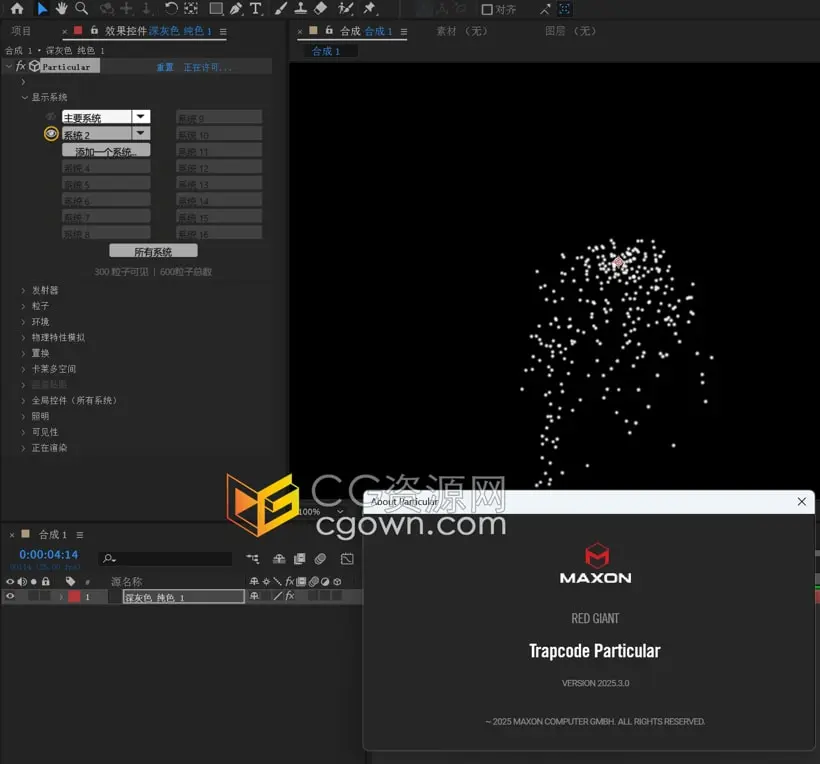Toggle visibility eye for 系统 2
Screen dimensions: 820x764
pyautogui.click(x=51, y=134)
